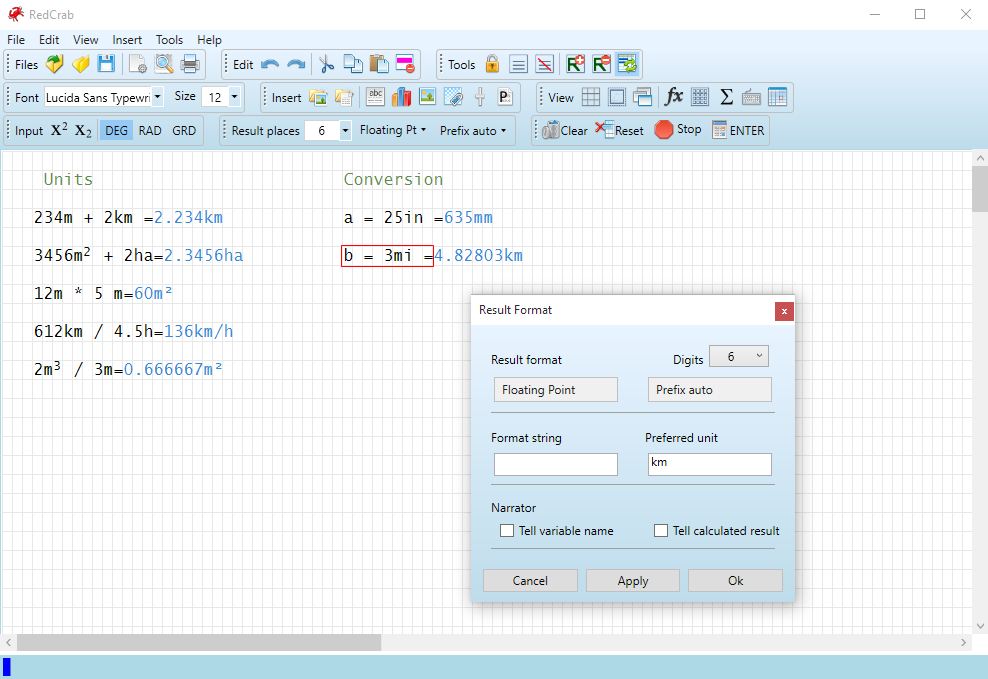Open the Floating Pt dropdown in toolbar
The height and width of the screenshot is (679, 988).
(393, 130)
